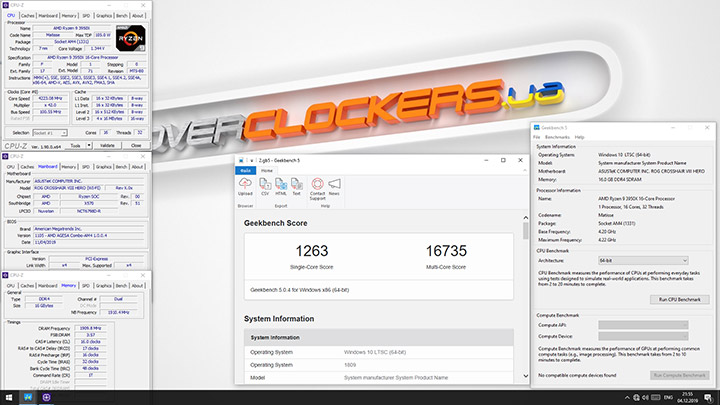Click the Close button in CPU-Z footer
Image resolution: width=720 pixels, height=405 pixels.
(136, 146)
